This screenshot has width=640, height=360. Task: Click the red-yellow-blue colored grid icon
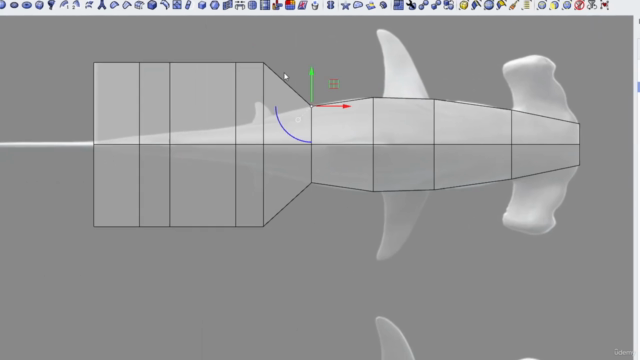pyautogui.click(x=290, y=5)
